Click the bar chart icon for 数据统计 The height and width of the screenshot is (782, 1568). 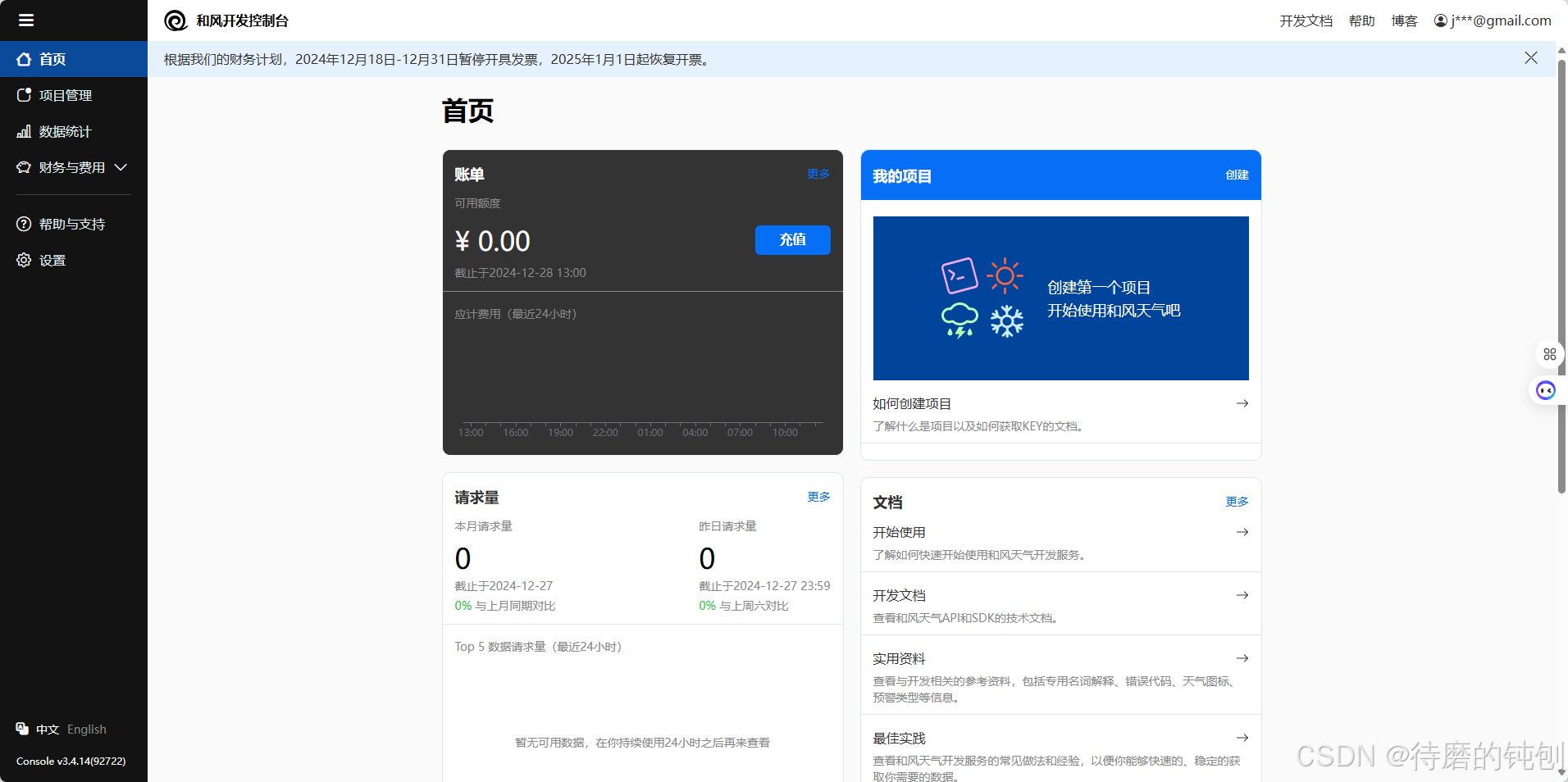tap(24, 131)
